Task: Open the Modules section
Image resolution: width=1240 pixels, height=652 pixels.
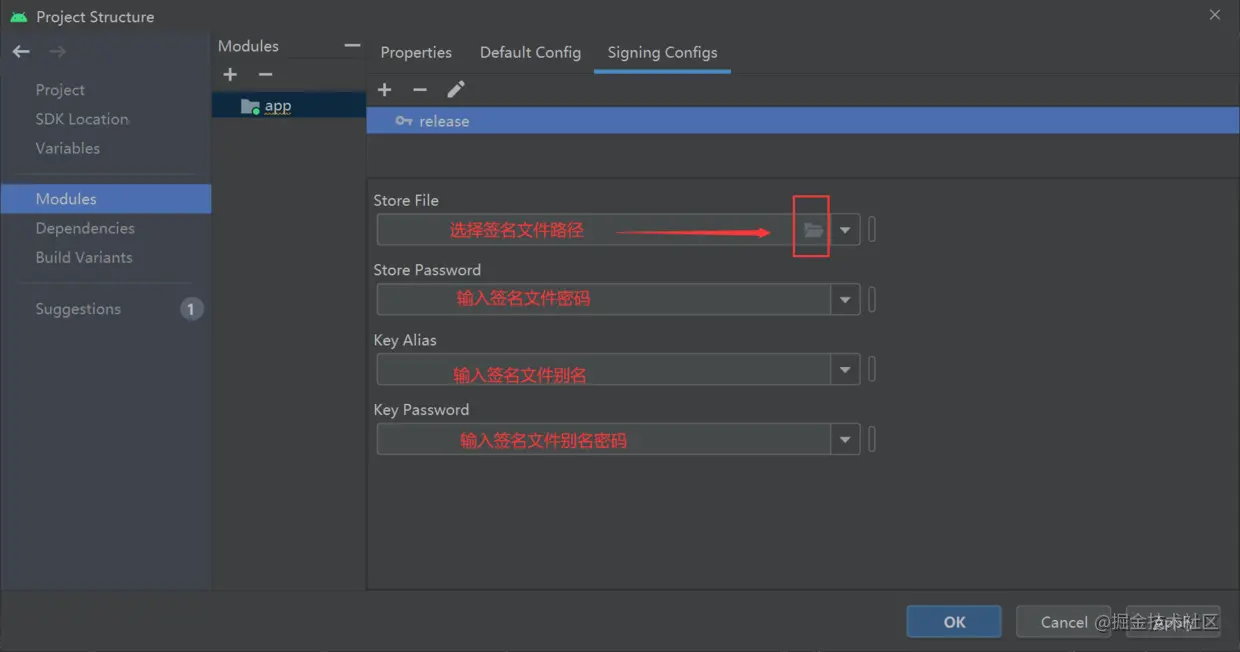Action: [x=106, y=199]
